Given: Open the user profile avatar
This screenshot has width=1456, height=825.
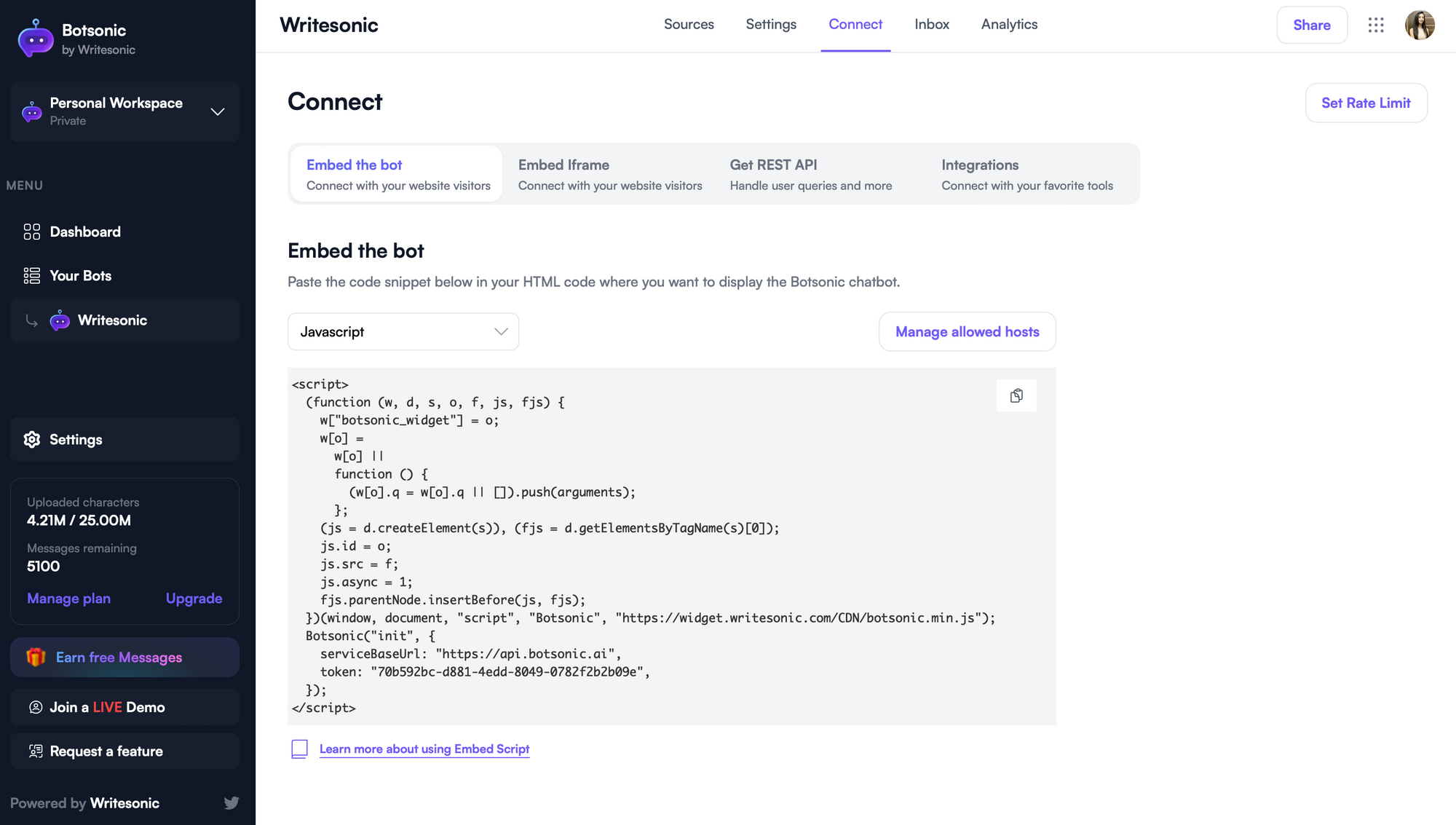Looking at the screenshot, I should (1420, 25).
